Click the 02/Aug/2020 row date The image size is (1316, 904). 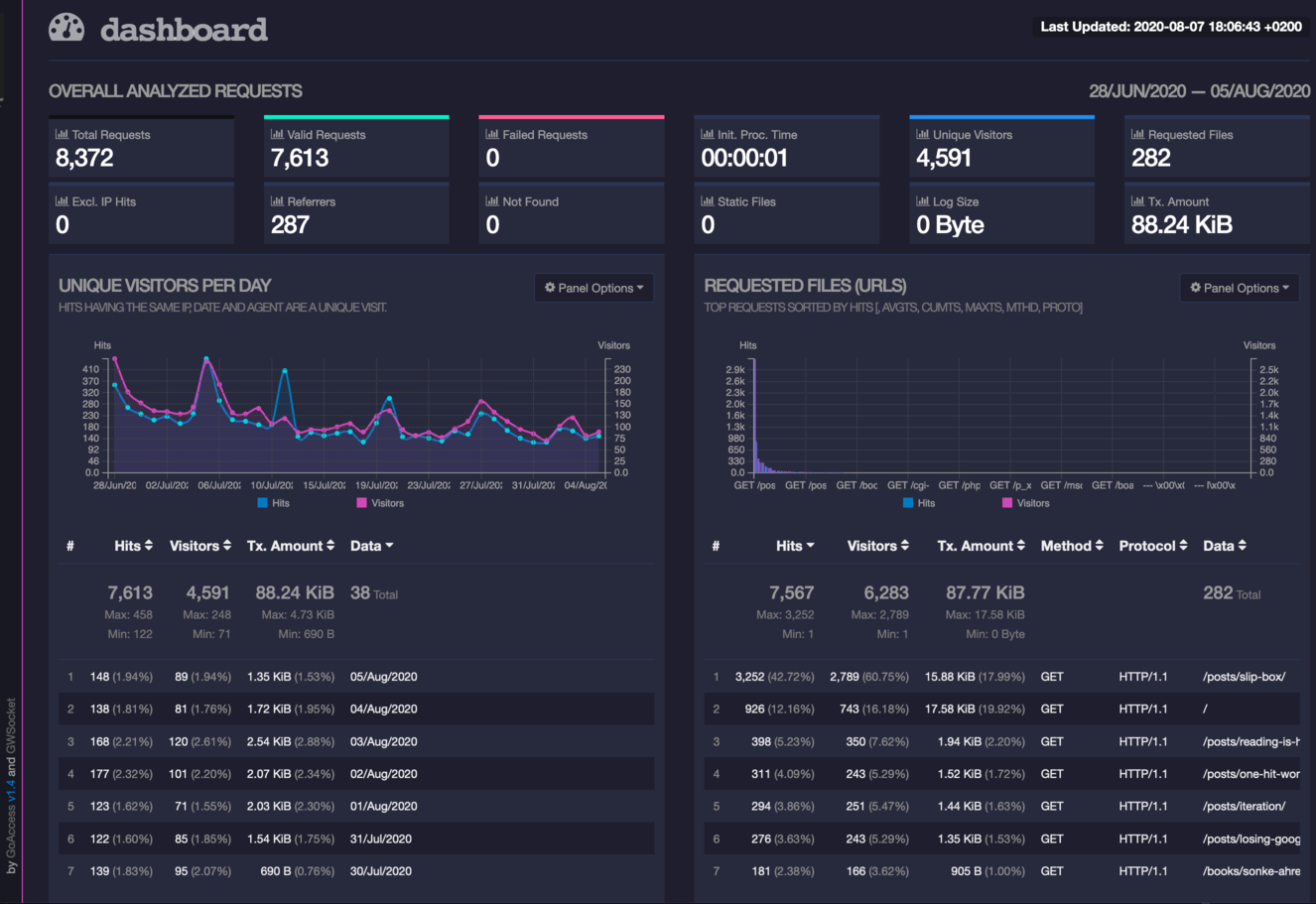pos(383,774)
